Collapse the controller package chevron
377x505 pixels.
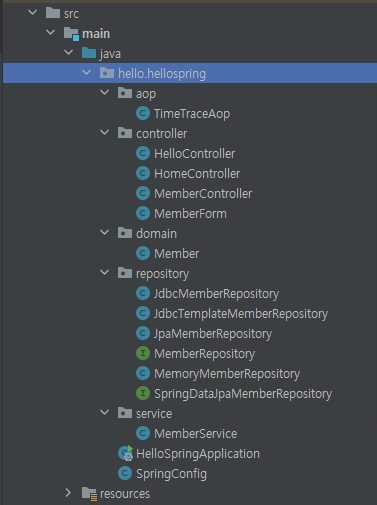tap(105, 133)
